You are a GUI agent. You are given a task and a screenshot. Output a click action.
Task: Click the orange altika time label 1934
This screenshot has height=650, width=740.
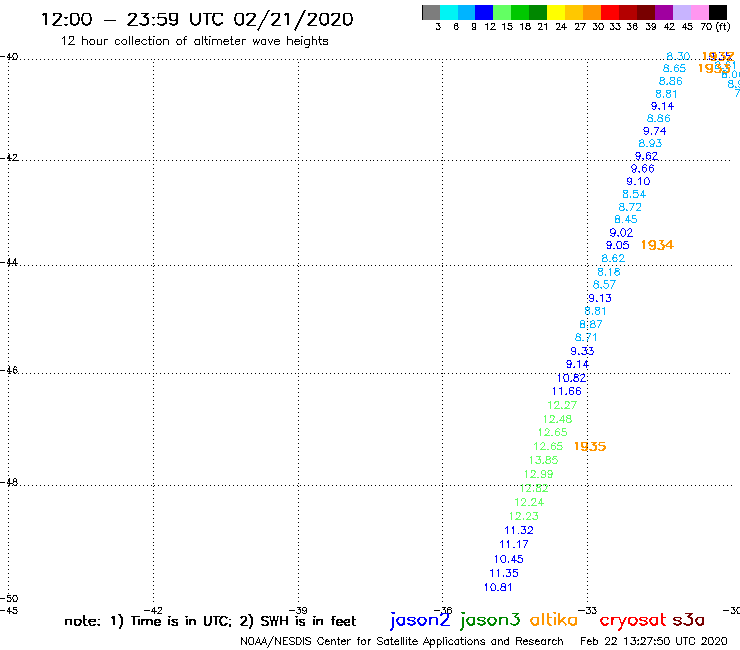[x=657, y=245]
